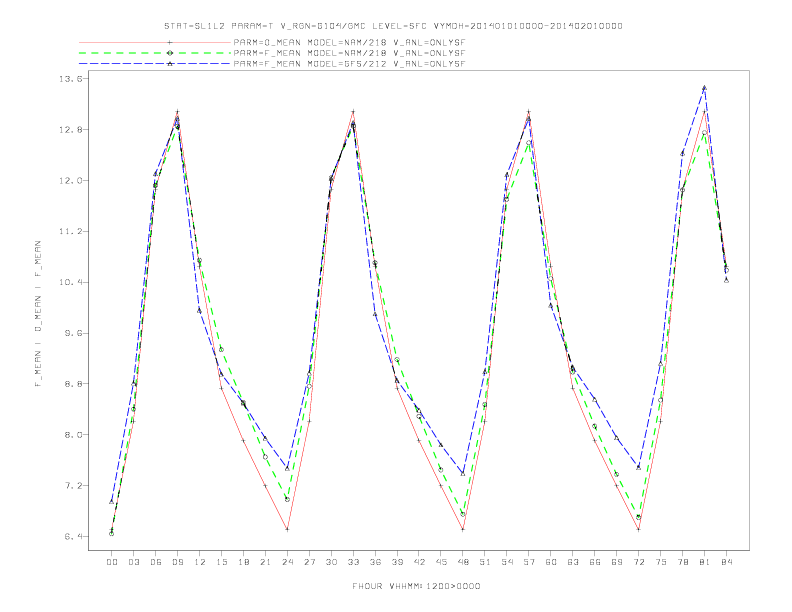This screenshot has height=612, width=792.
Task: Click x-axis tick label 66
Action: (x=595, y=562)
